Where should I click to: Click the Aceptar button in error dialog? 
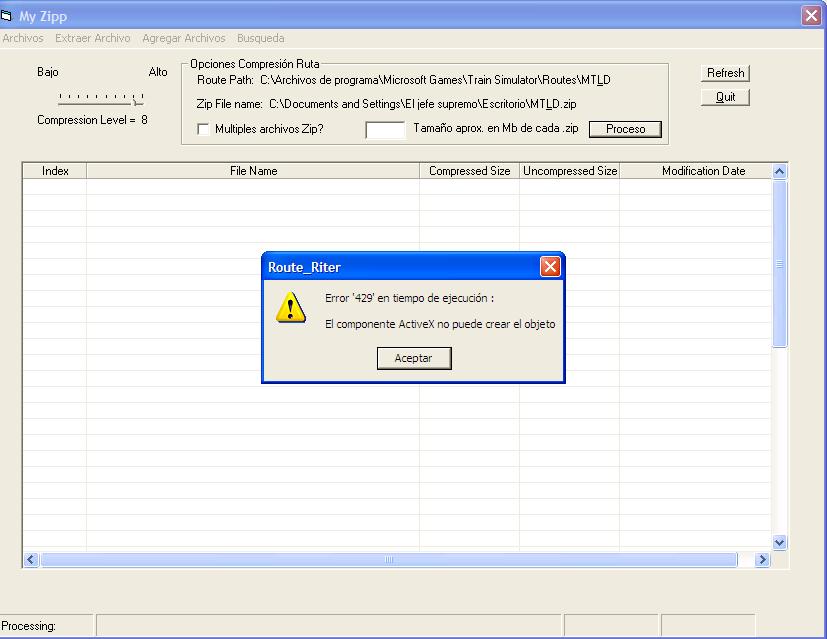414,358
